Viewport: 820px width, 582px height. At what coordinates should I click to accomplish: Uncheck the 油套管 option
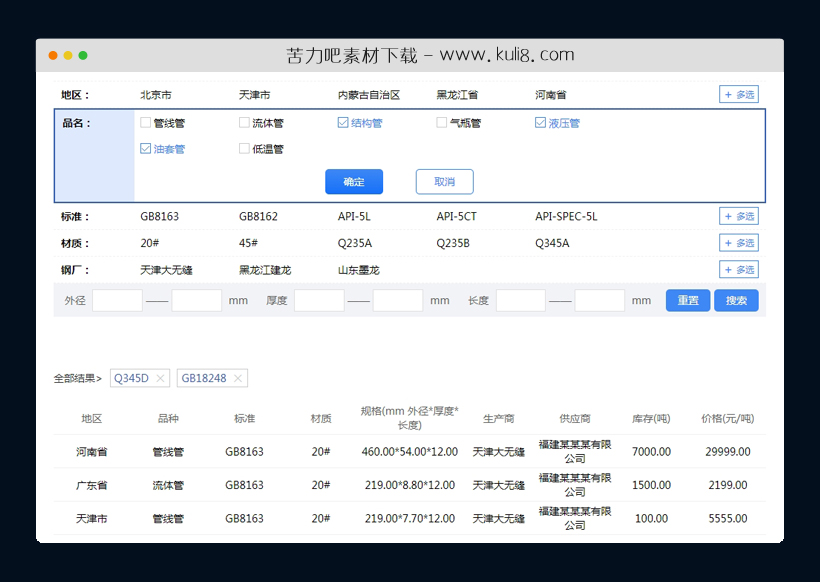tap(143, 148)
